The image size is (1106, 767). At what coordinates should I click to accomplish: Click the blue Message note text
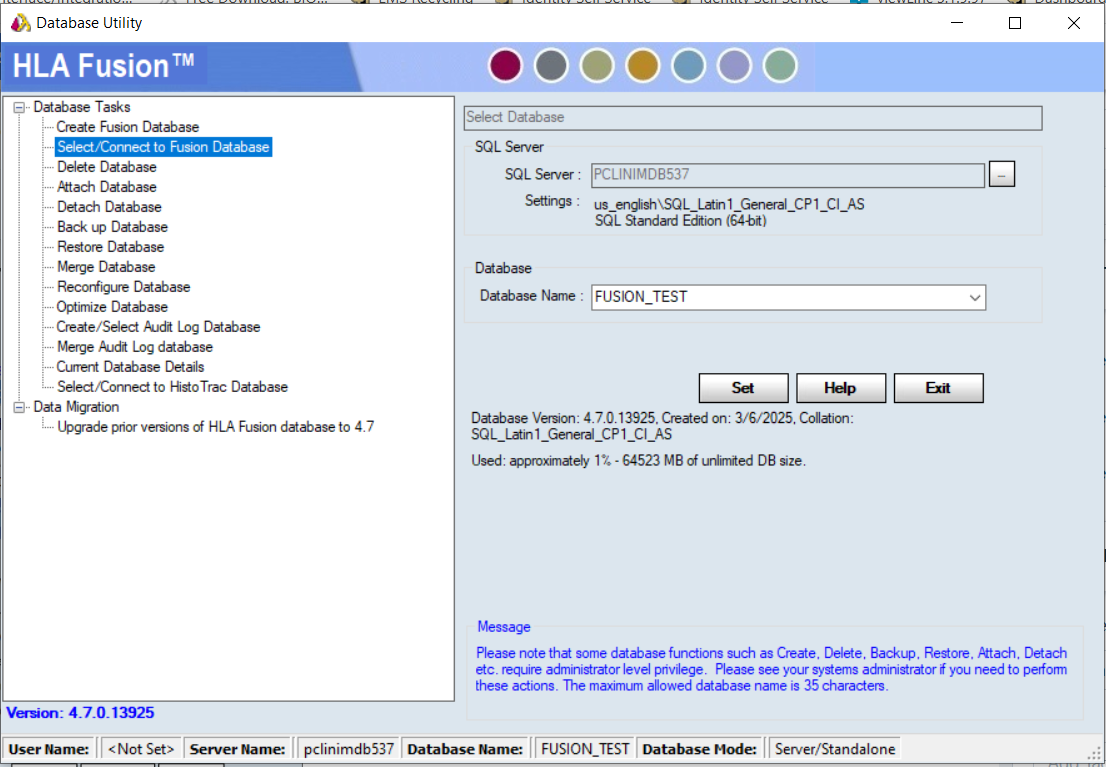(771, 670)
